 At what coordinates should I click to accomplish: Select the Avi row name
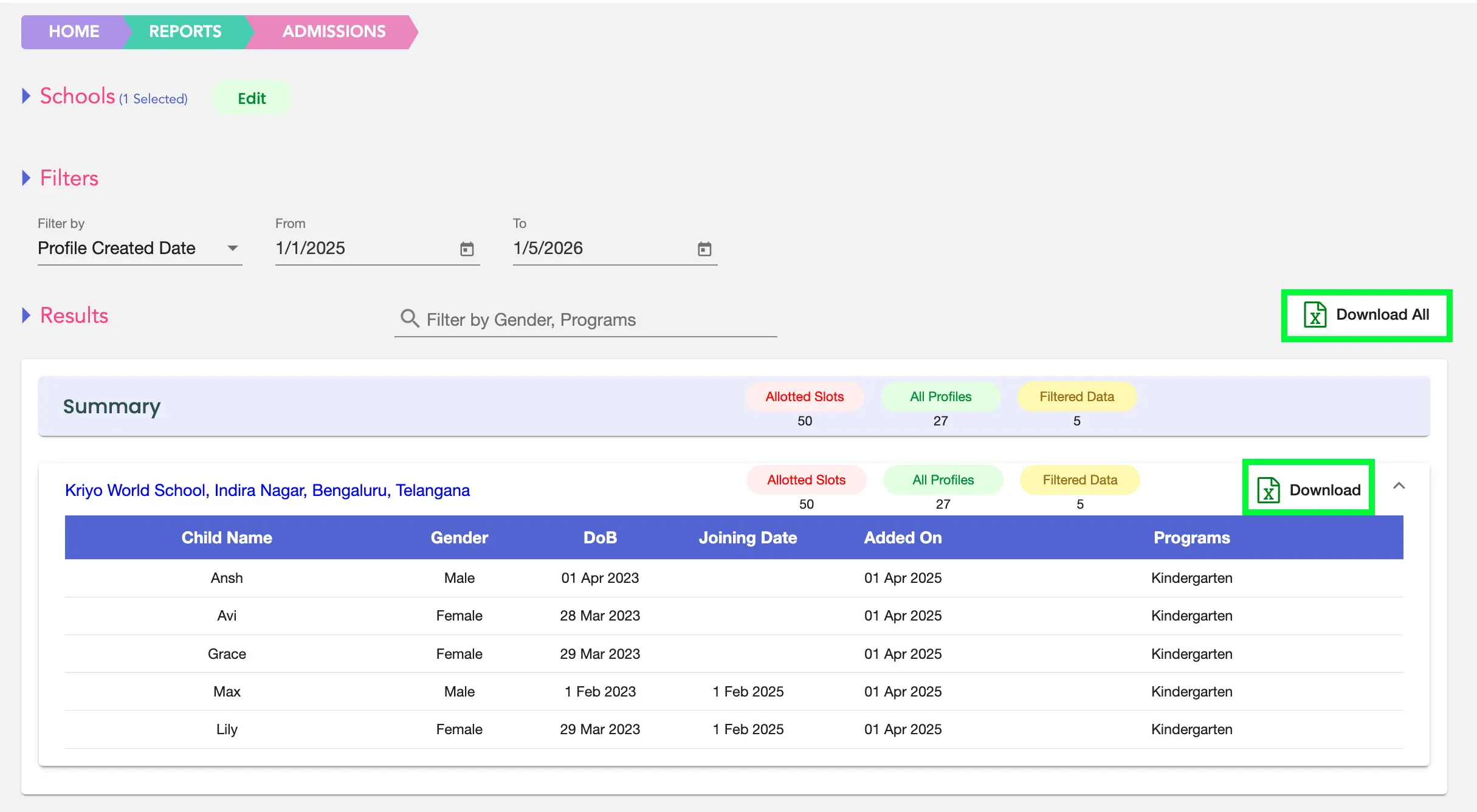227,616
